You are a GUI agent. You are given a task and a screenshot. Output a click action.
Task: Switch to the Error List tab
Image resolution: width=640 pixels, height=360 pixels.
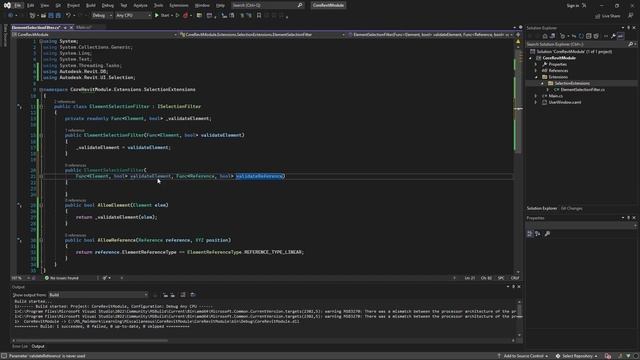[x=20, y=346]
